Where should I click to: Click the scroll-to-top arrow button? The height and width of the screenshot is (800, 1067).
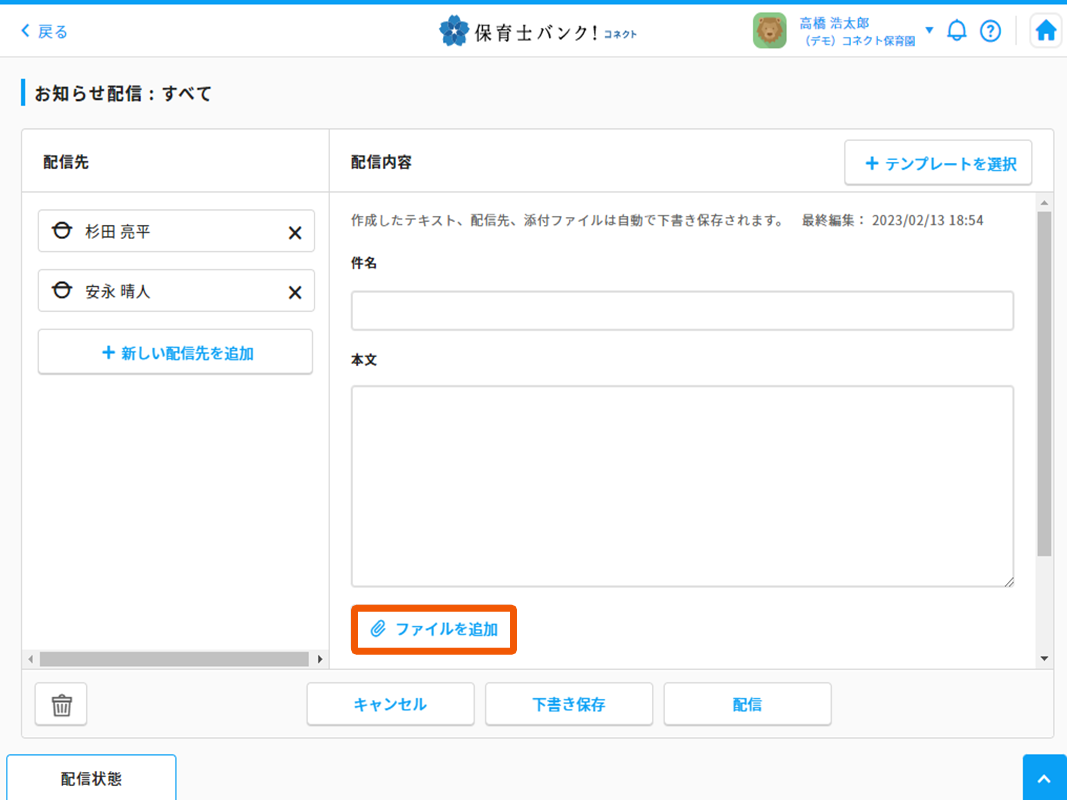click(1044, 778)
